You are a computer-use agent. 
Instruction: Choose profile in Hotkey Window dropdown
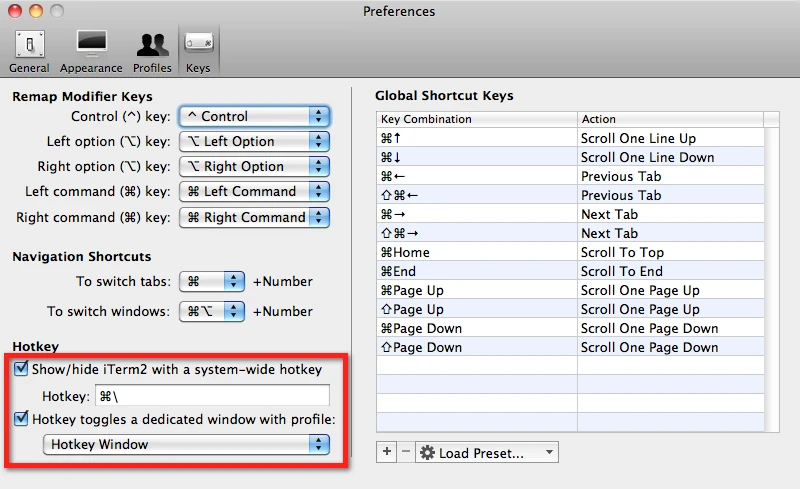coord(186,444)
